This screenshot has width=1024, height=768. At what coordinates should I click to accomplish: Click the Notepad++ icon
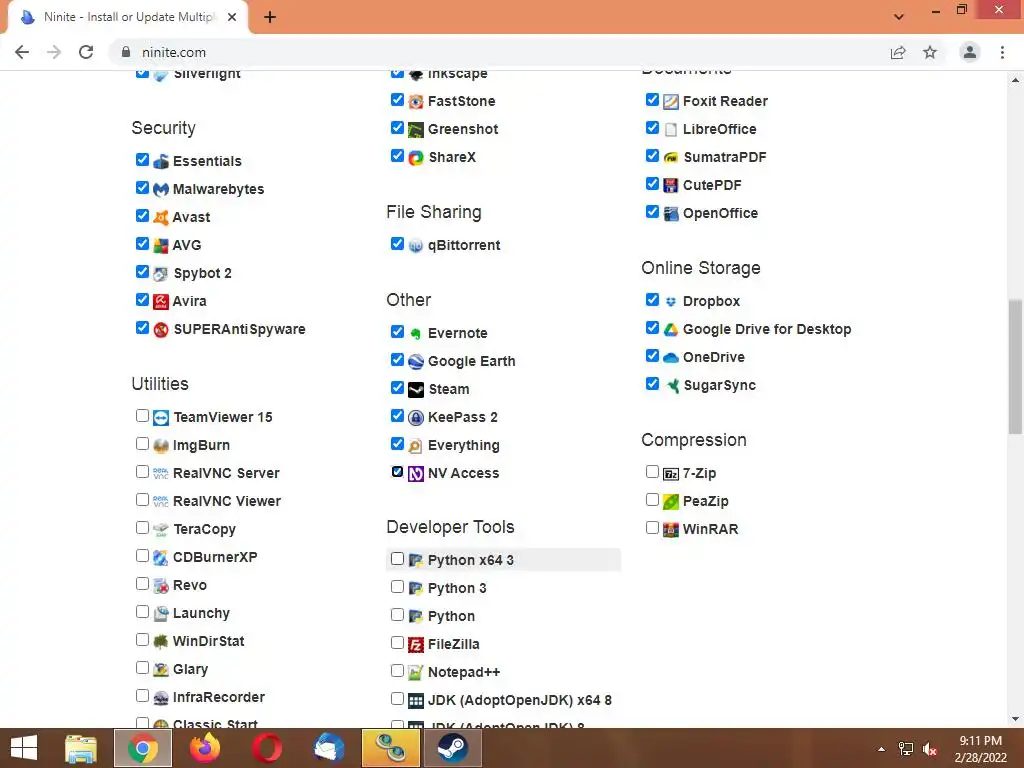coord(416,673)
